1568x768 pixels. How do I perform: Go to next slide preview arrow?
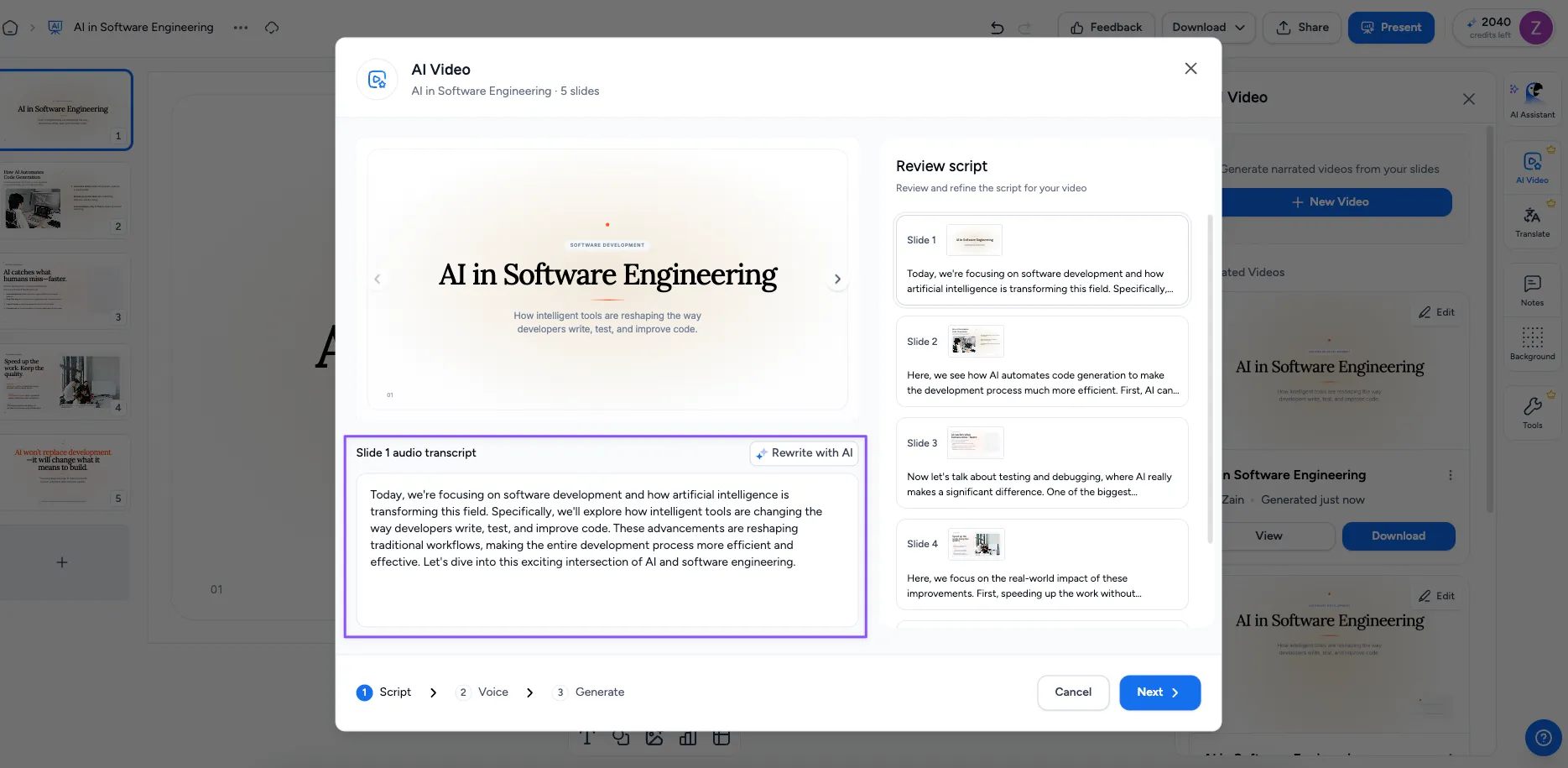836,280
